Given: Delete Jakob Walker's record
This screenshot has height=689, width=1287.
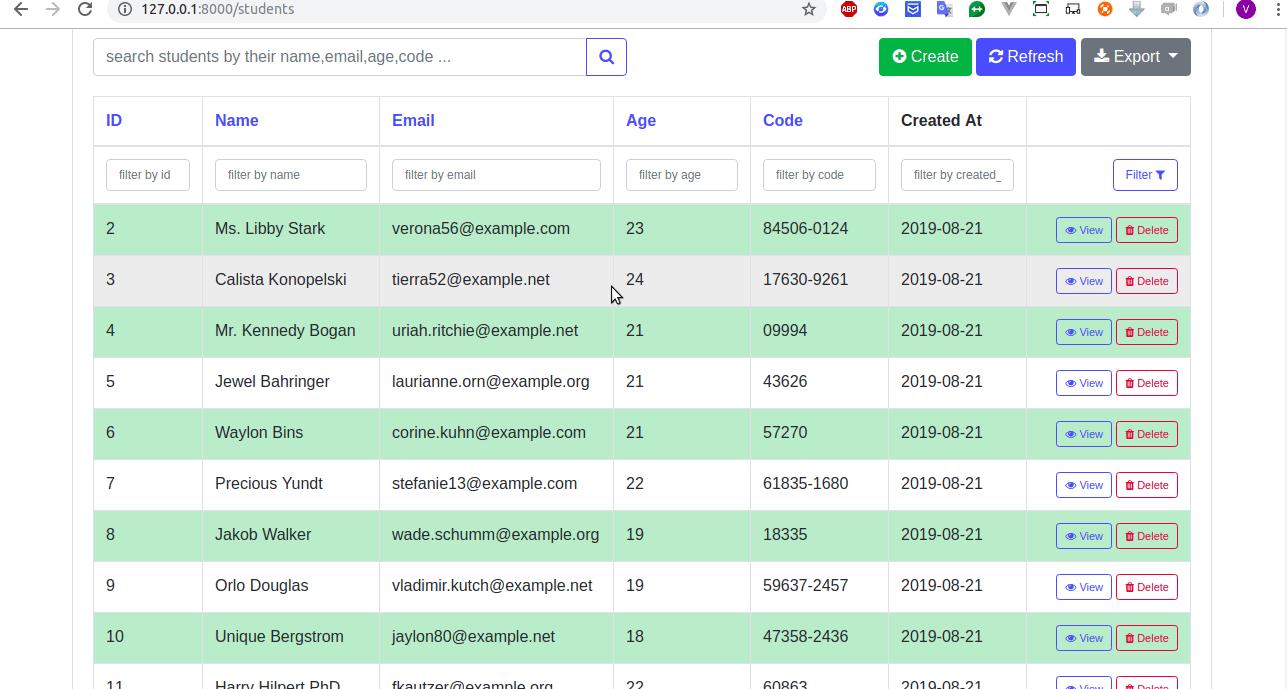Looking at the screenshot, I should (x=1146, y=536).
